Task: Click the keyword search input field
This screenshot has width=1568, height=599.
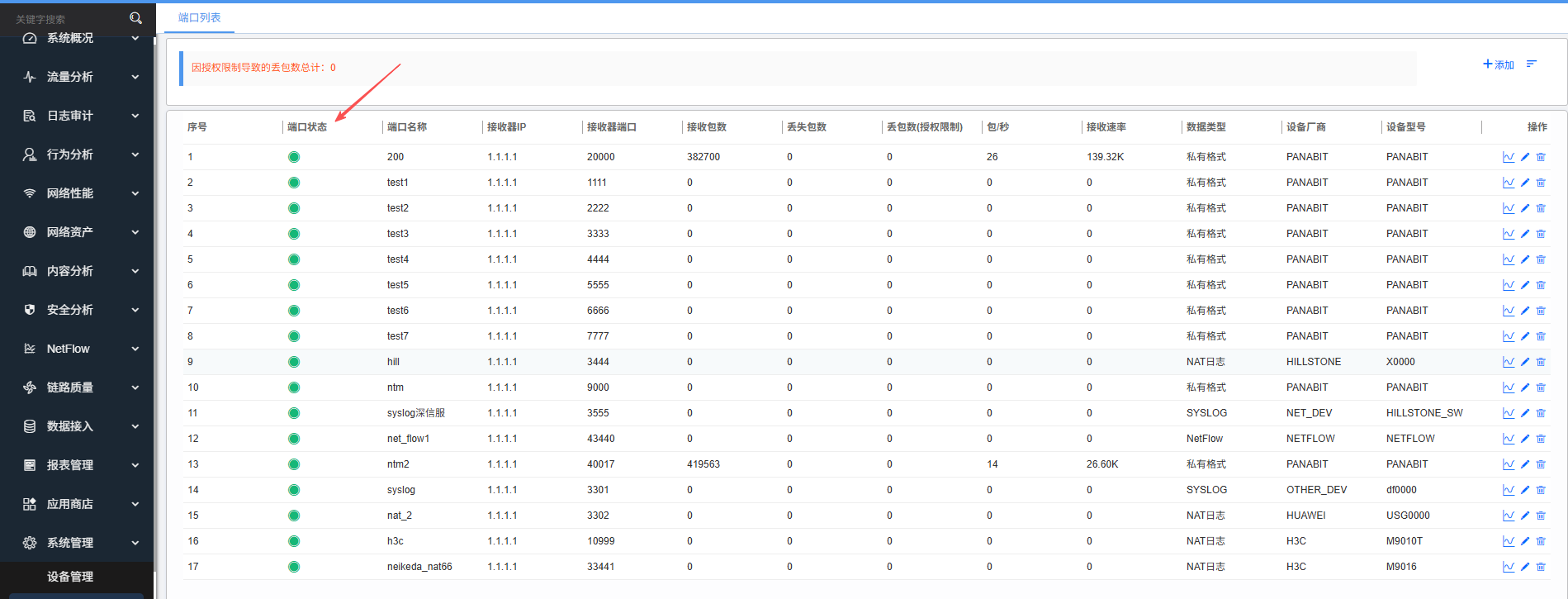Action: click(x=66, y=19)
